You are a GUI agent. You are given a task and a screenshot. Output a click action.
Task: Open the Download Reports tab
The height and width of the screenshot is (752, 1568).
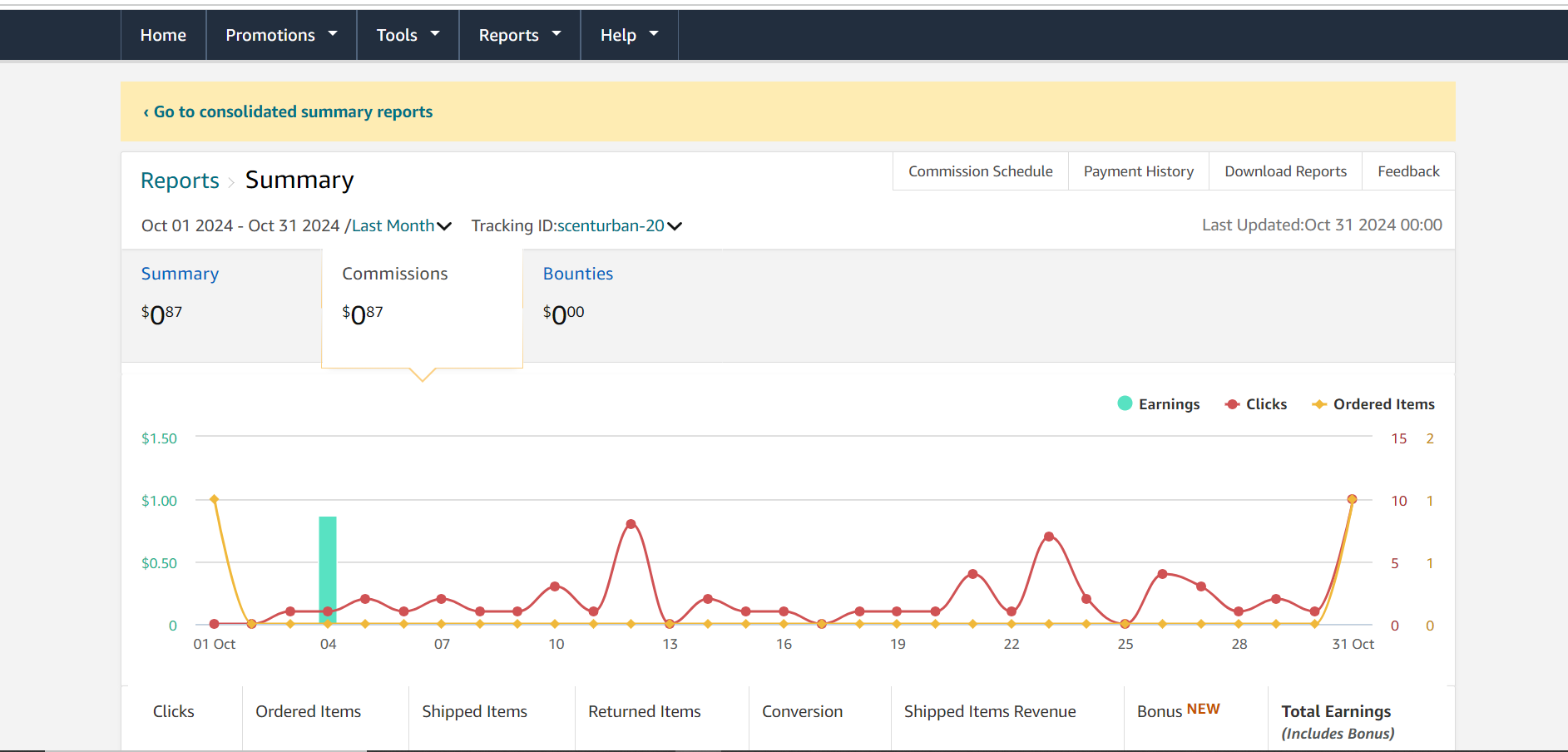(x=1286, y=171)
